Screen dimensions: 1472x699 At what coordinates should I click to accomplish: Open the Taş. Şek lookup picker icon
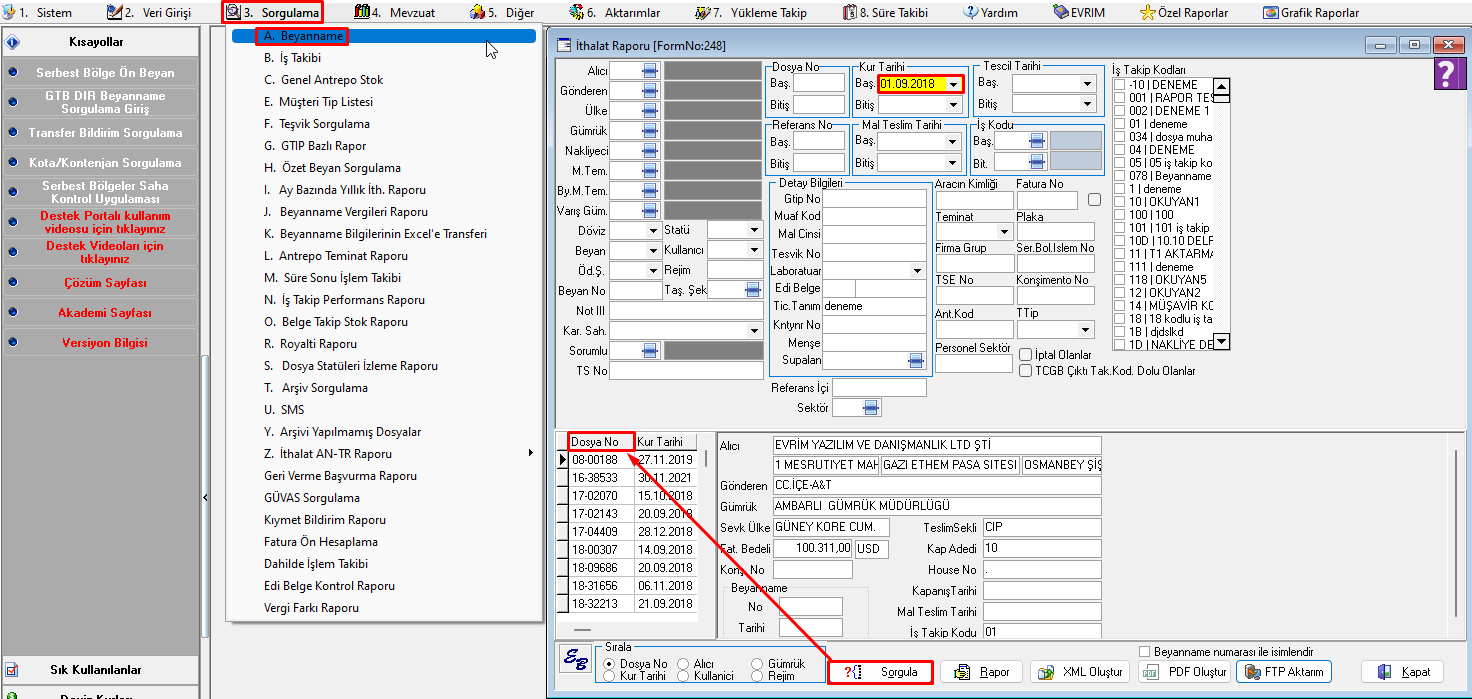pos(753,289)
